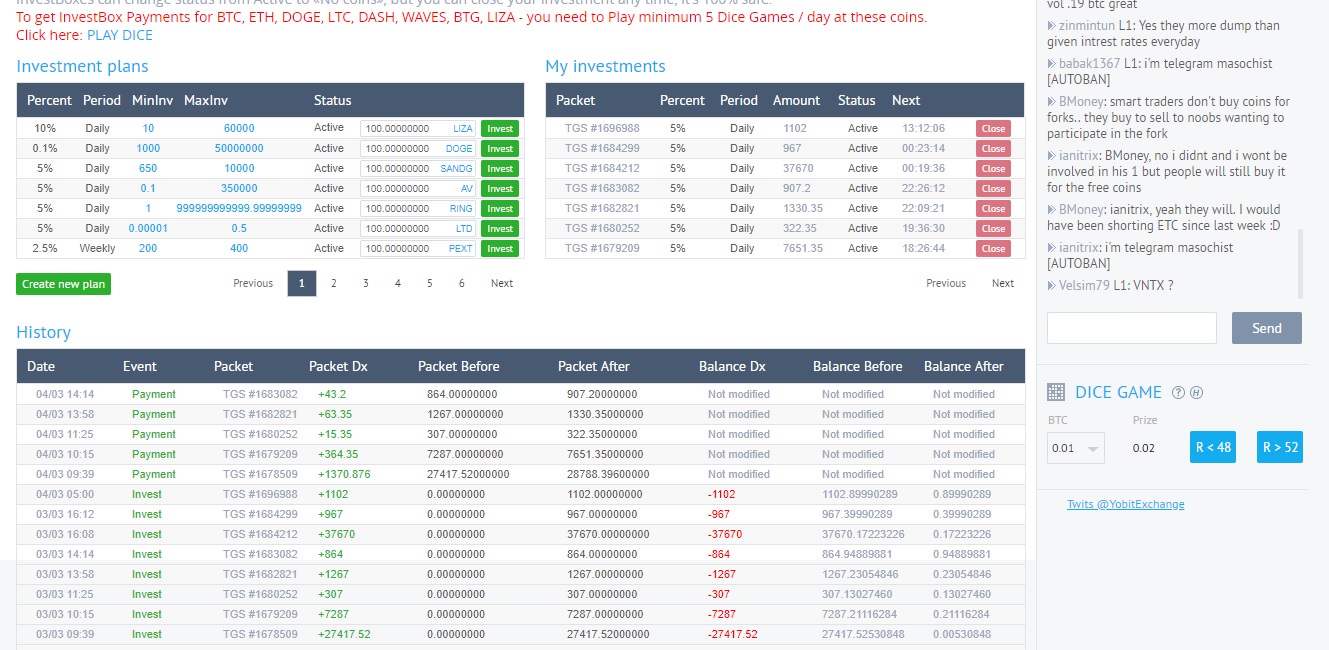Screen dimensions: 1329x650
Task: Edit the AV investment amount field
Action: pyautogui.click(x=418, y=188)
